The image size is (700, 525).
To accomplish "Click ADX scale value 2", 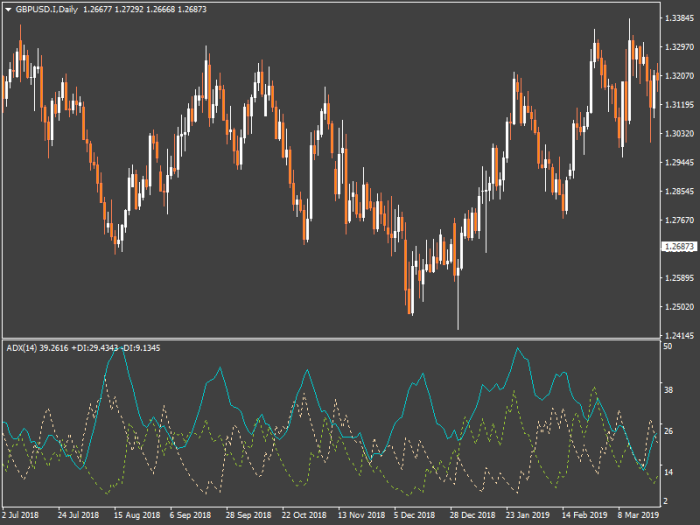I will (x=666, y=501).
